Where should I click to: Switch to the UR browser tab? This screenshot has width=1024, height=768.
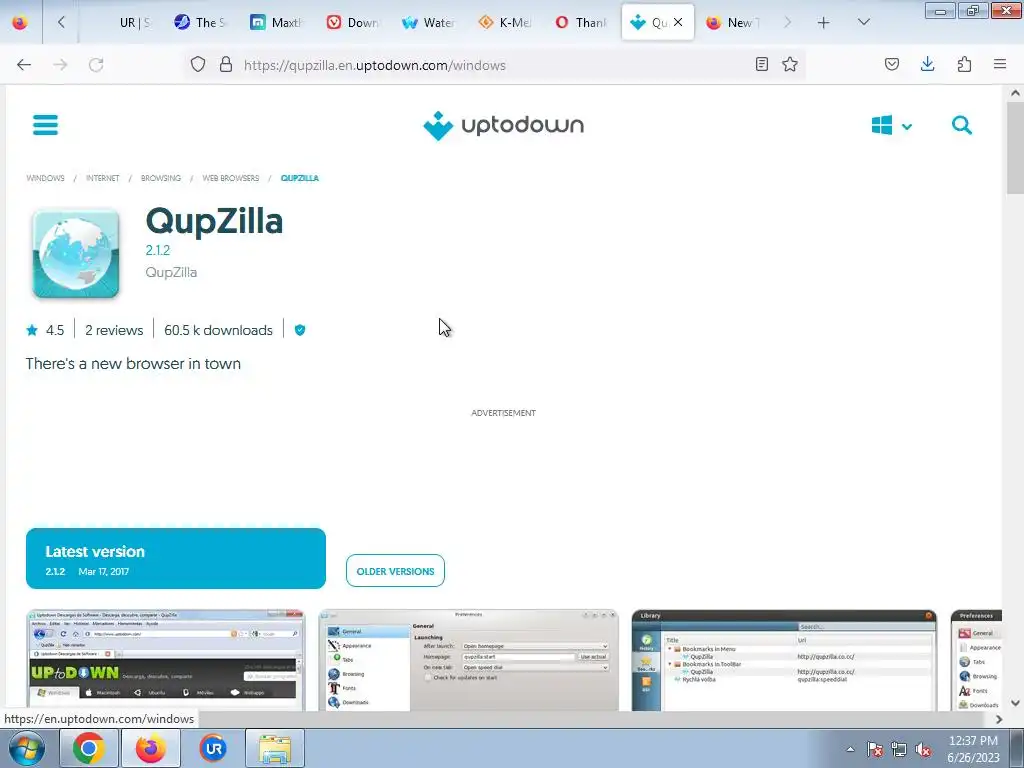tap(135, 23)
